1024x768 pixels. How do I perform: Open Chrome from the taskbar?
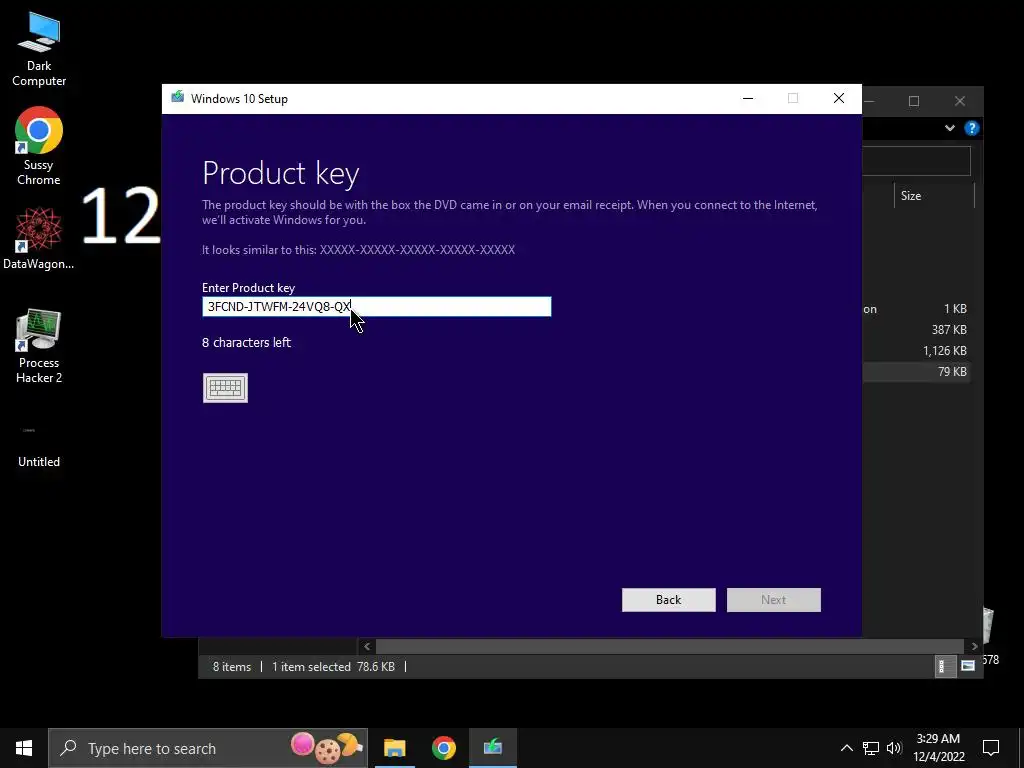pyautogui.click(x=443, y=748)
